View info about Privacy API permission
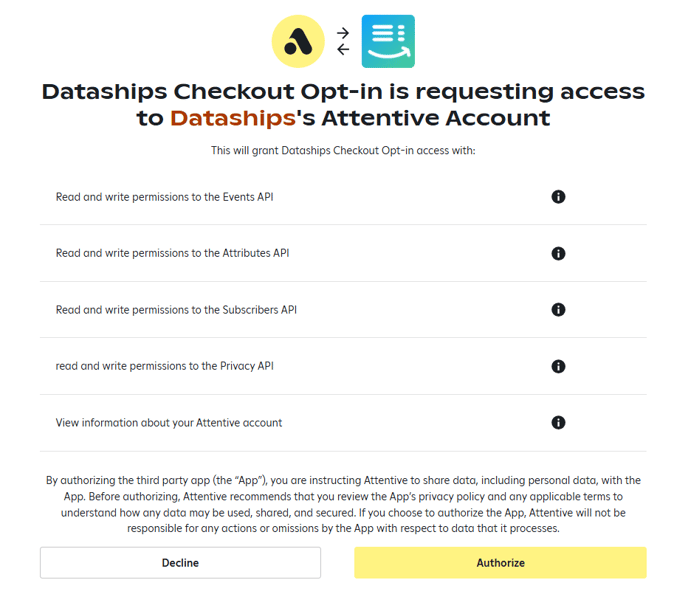Image resolution: width=688 pixels, height=594 pixels. click(558, 366)
